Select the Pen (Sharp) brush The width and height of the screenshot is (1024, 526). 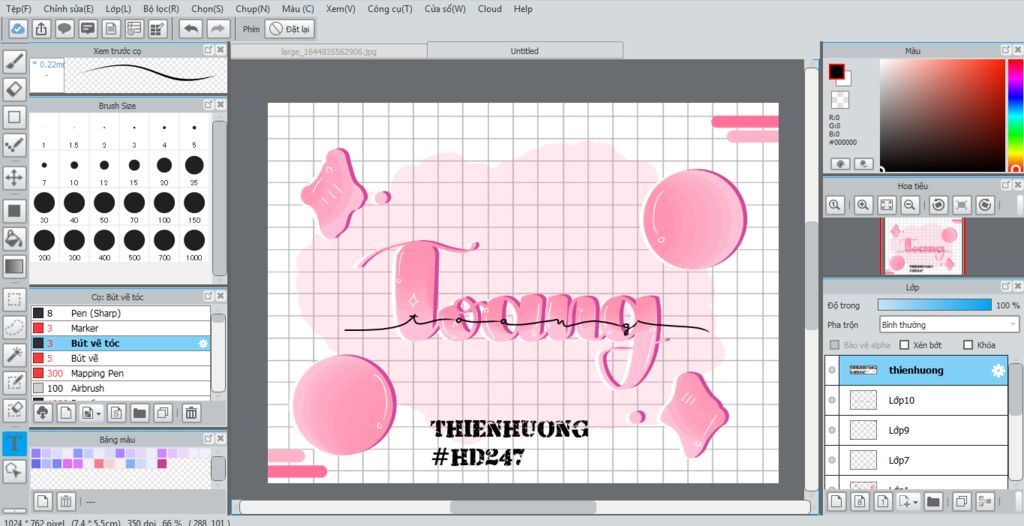coord(121,313)
